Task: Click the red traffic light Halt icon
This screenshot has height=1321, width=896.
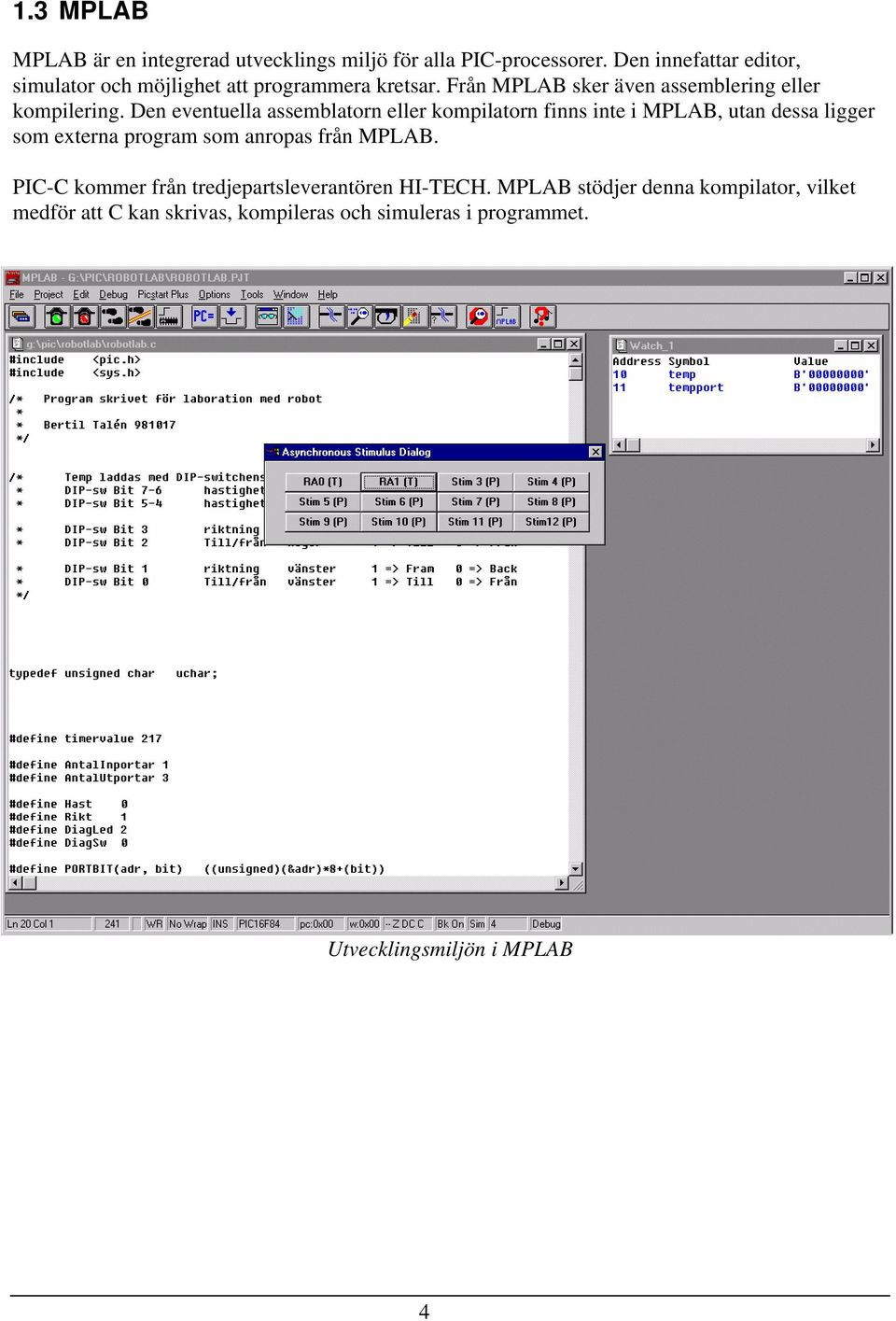Action: point(85,316)
